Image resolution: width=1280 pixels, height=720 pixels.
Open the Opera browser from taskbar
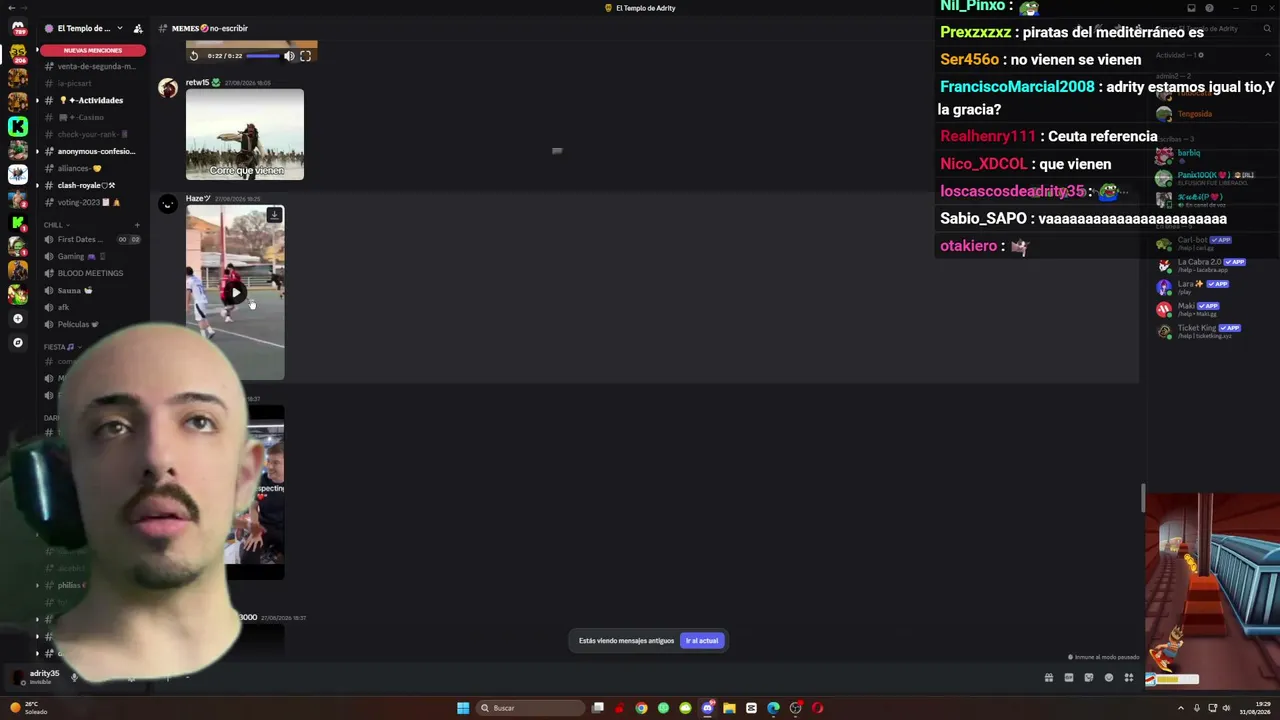[817, 708]
